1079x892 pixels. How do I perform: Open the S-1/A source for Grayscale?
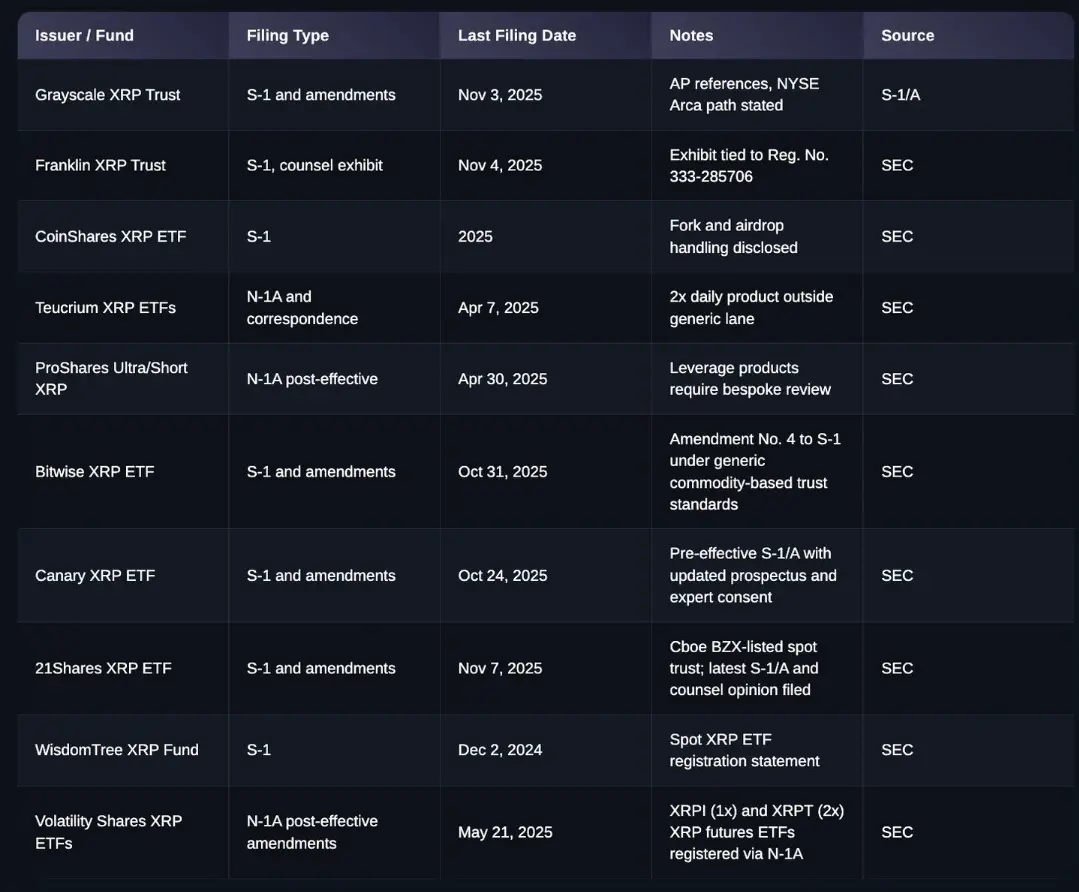click(900, 95)
